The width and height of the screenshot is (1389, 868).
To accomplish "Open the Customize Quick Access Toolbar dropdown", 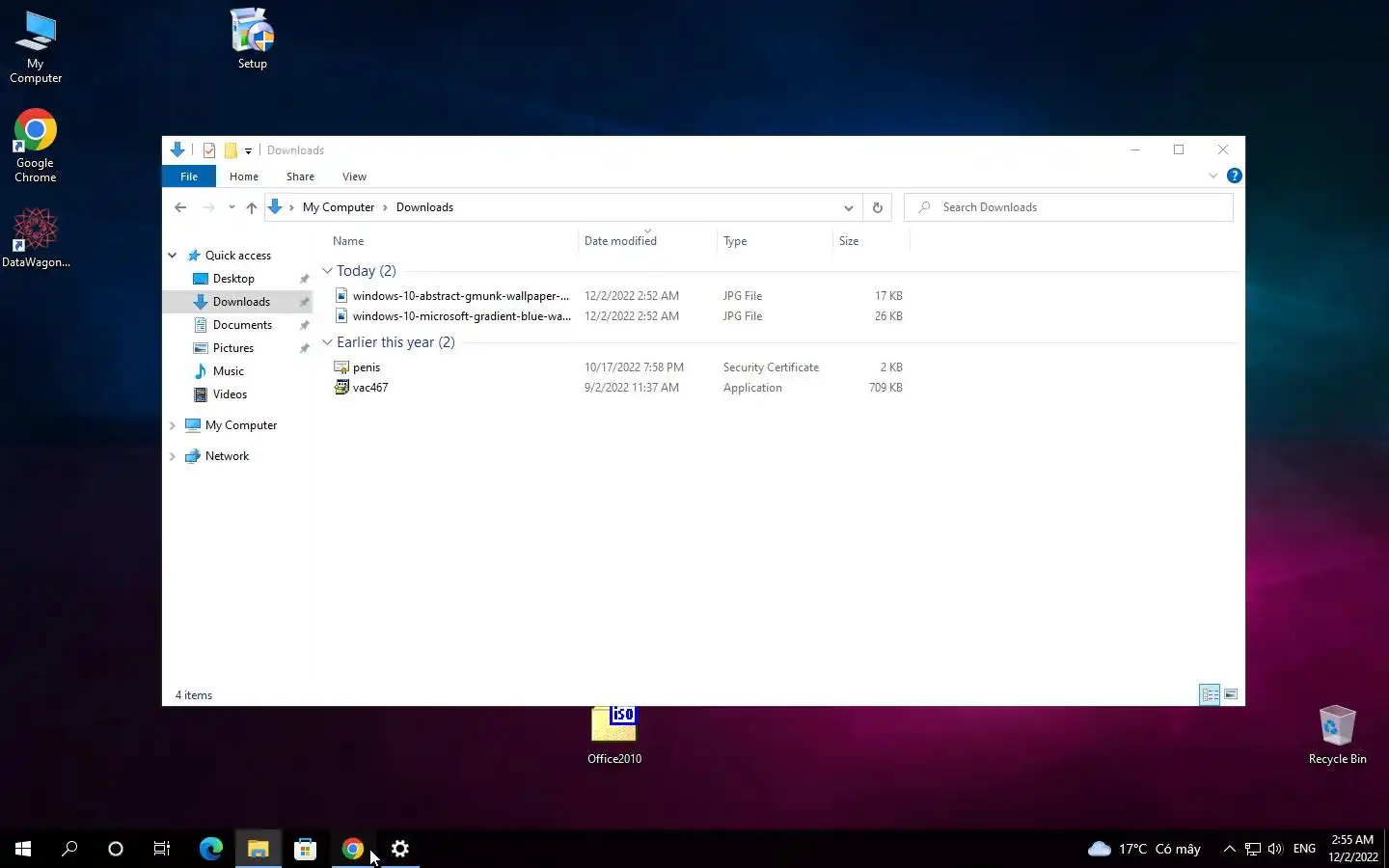I will pos(248,150).
